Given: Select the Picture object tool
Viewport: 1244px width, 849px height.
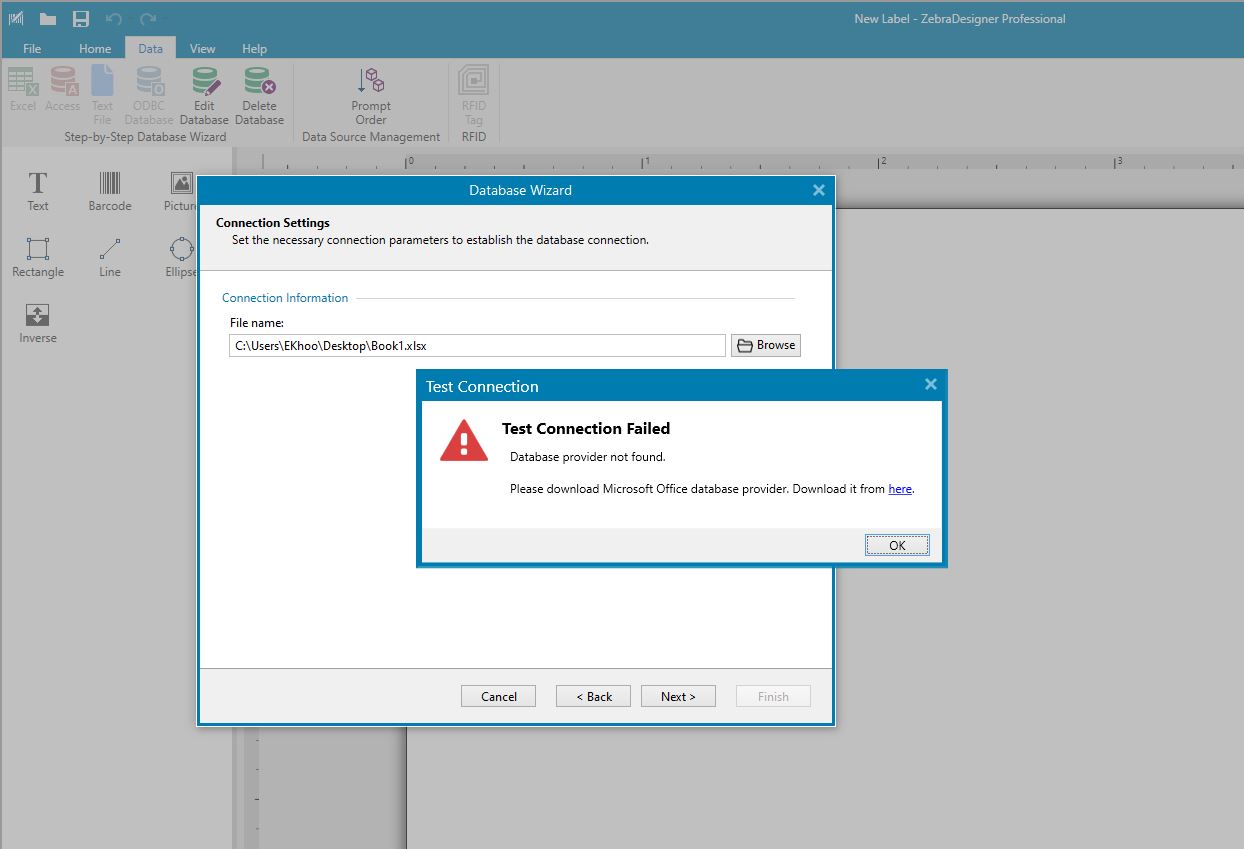Looking at the screenshot, I should 181,191.
